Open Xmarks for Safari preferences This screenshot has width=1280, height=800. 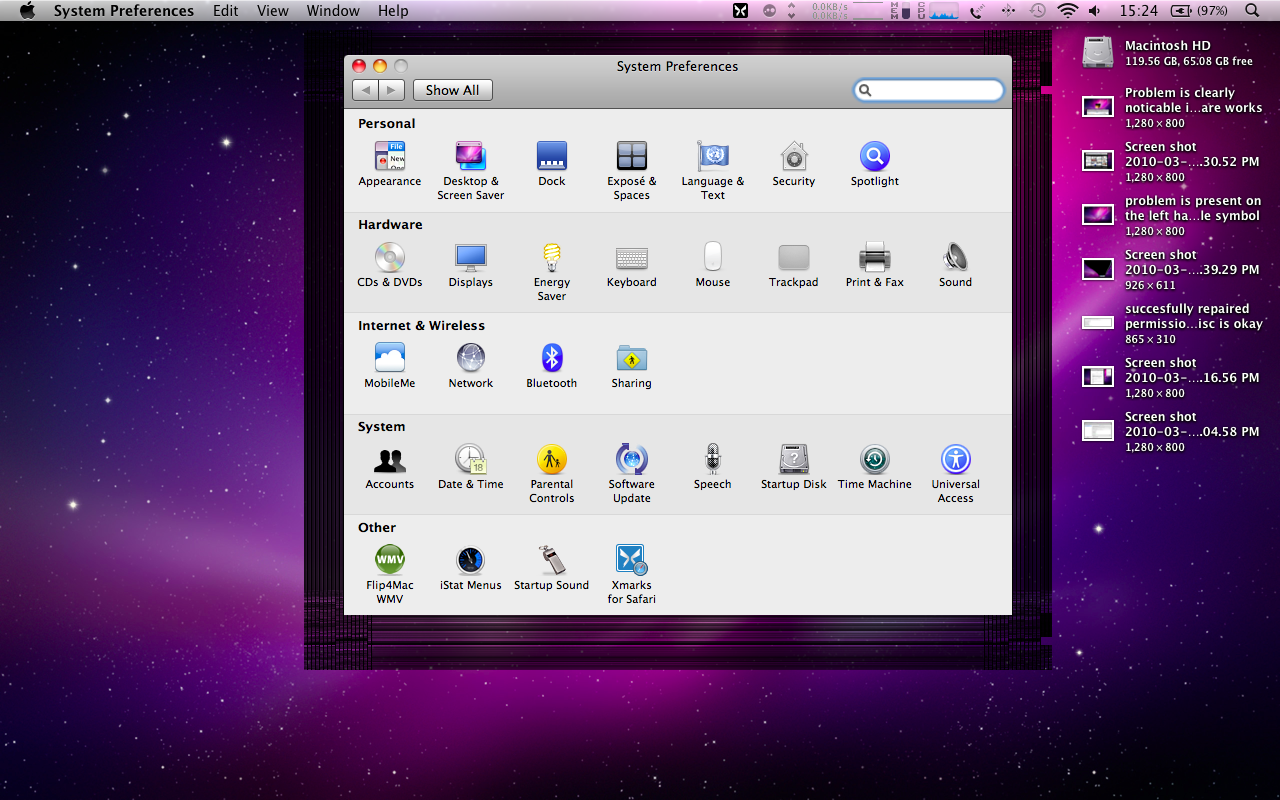[x=632, y=574]
